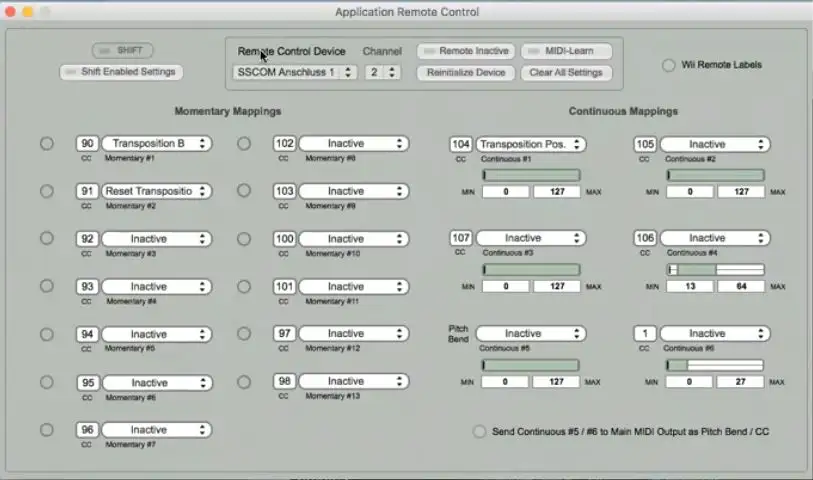
Task: Select radio button for Momentary #4
Action: click(47, 286)
